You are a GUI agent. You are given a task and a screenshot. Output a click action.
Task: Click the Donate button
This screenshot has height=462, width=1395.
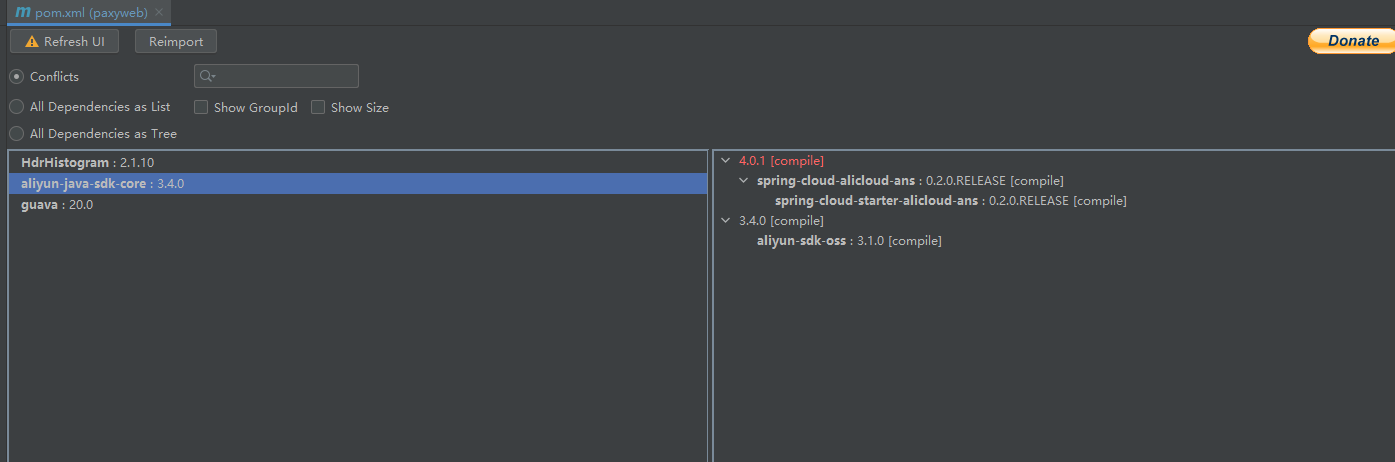click(x=1351, y=41)
